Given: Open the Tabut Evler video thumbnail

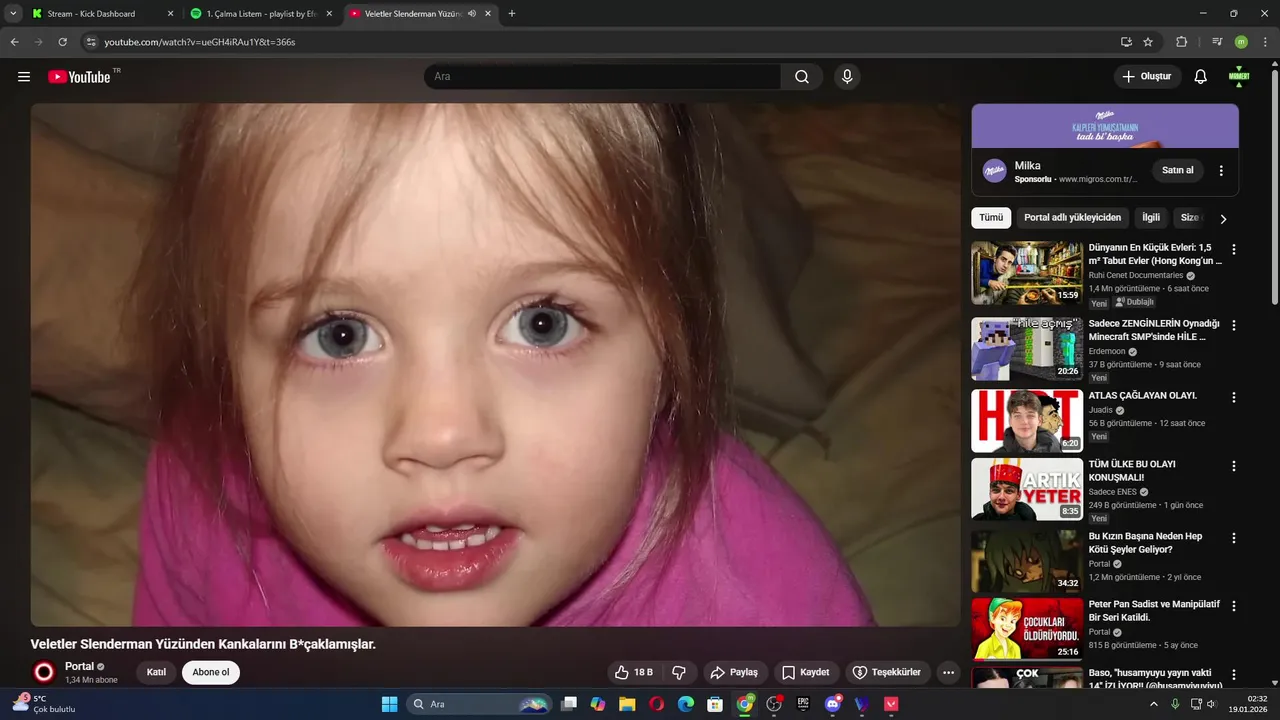Looking at the screenshot, I should pos(1027,272).
